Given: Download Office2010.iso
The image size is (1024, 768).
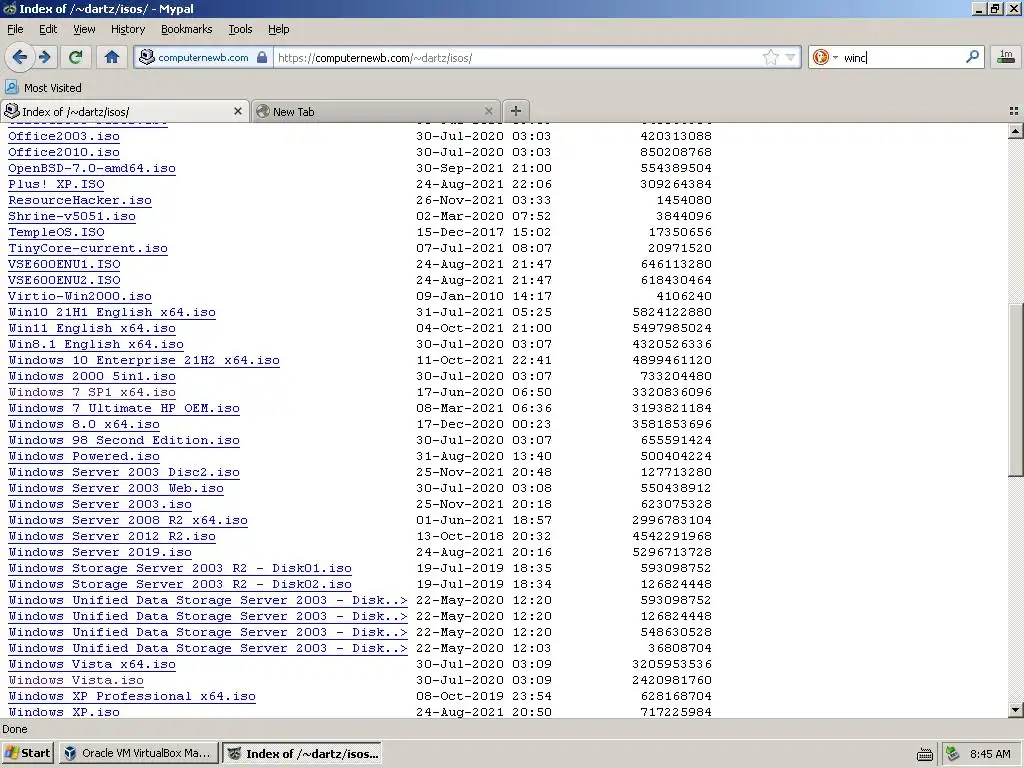Looking at the screenshot, I should (x=64, y=152).
